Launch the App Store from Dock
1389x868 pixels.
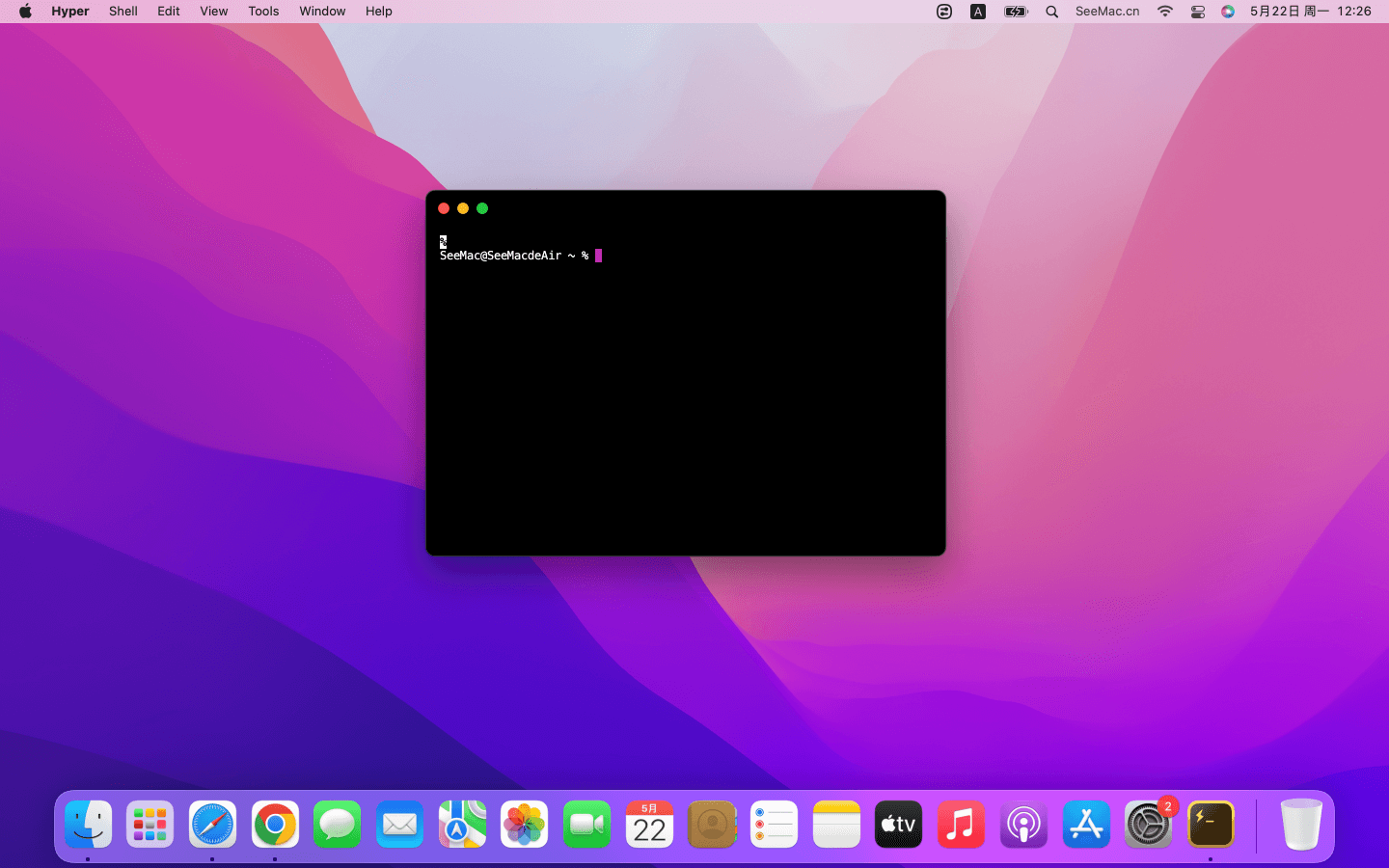(1086, 825)
